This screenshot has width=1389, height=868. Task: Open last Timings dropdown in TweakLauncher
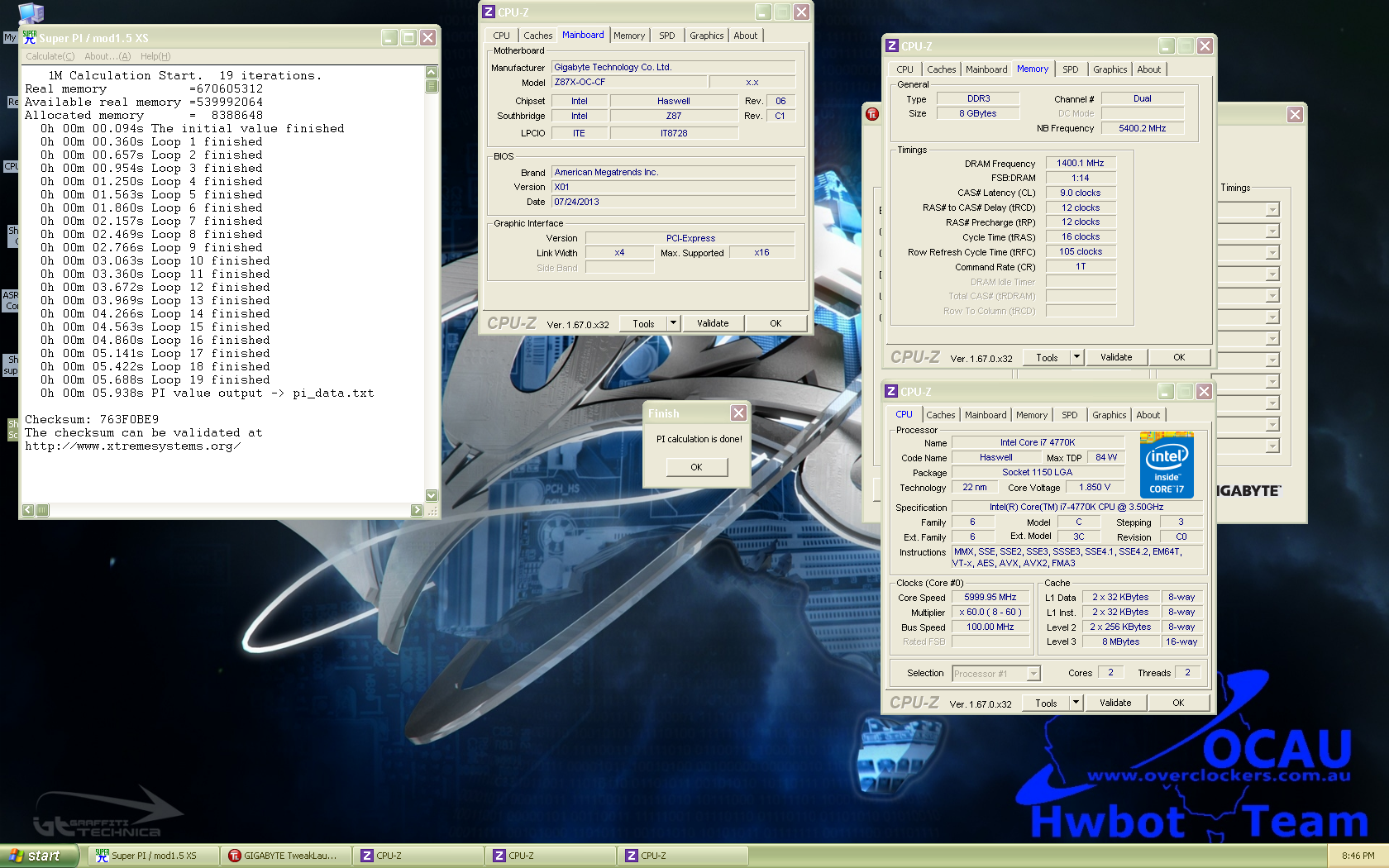[x=1272, y=446]
